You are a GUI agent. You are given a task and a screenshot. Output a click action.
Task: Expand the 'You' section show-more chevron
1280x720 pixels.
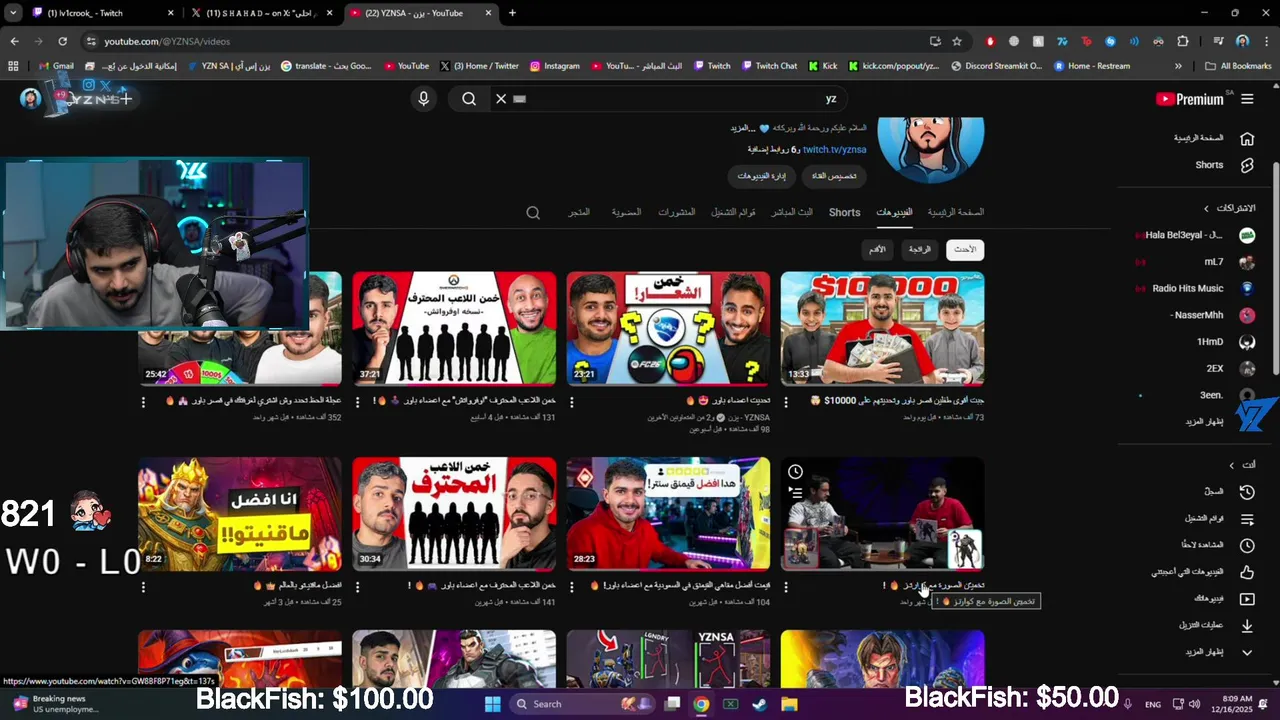(x=1247, y=652)
